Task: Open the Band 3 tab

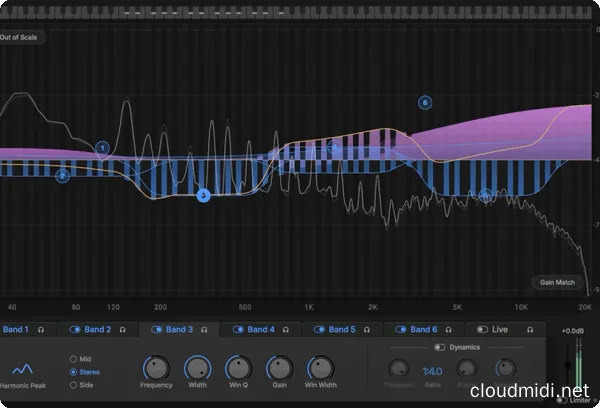Action: coord(179,330)
